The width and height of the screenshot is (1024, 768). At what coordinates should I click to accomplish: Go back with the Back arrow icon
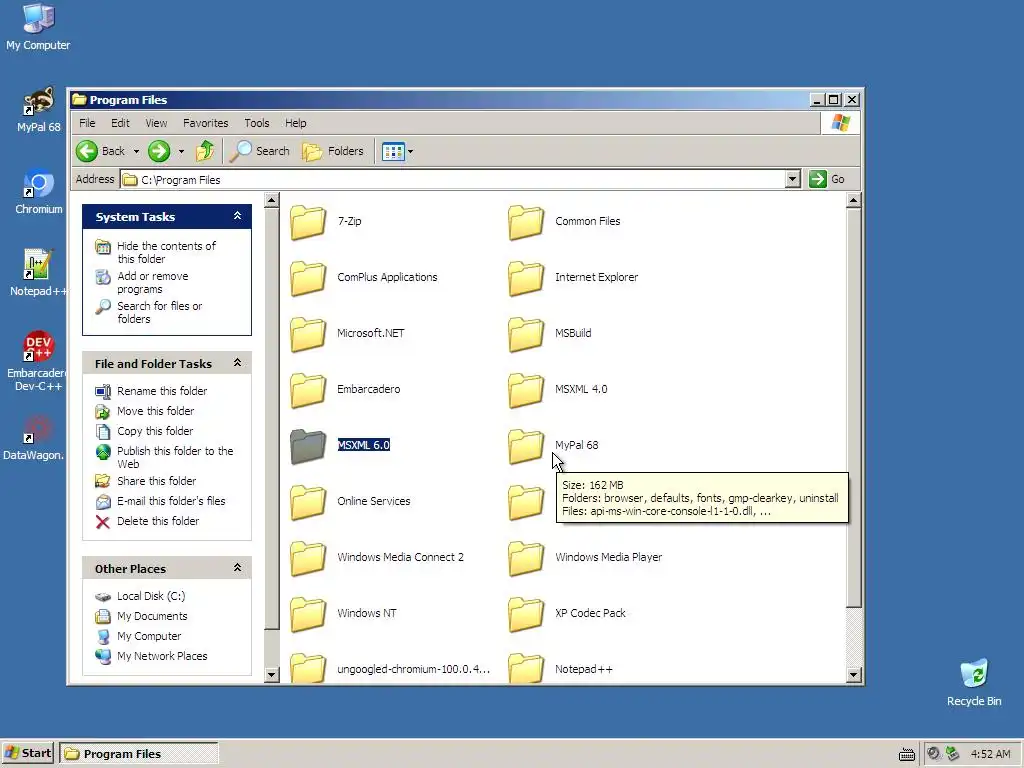point(87,151)
